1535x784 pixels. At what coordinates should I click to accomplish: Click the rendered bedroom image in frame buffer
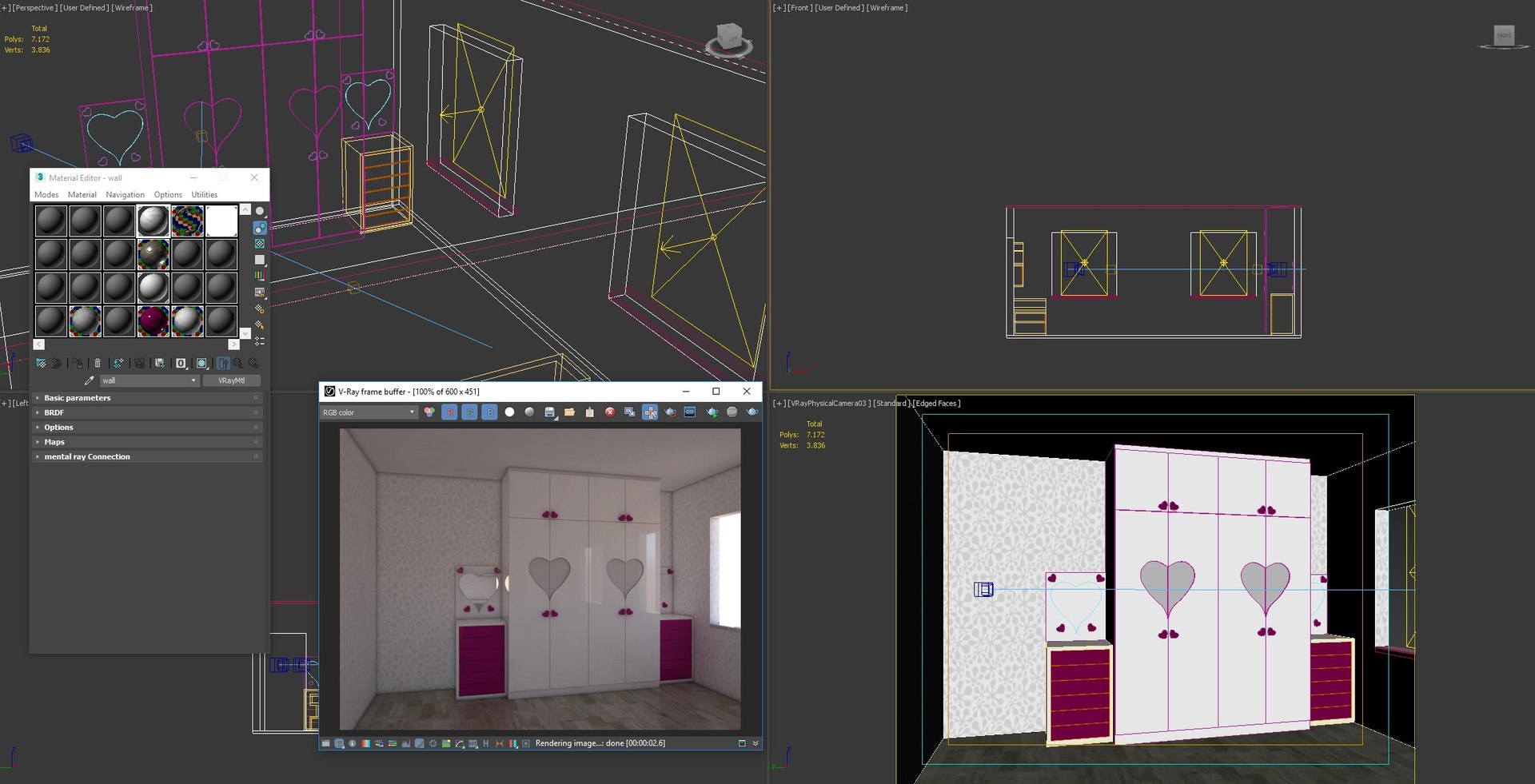[540, 579]
